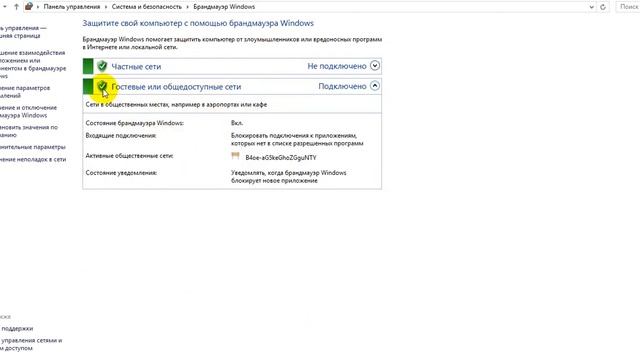Open network troubleshooting link
The width and height of the screenshot is (640, 360).
pyautogui.click(x=33, y=159)
